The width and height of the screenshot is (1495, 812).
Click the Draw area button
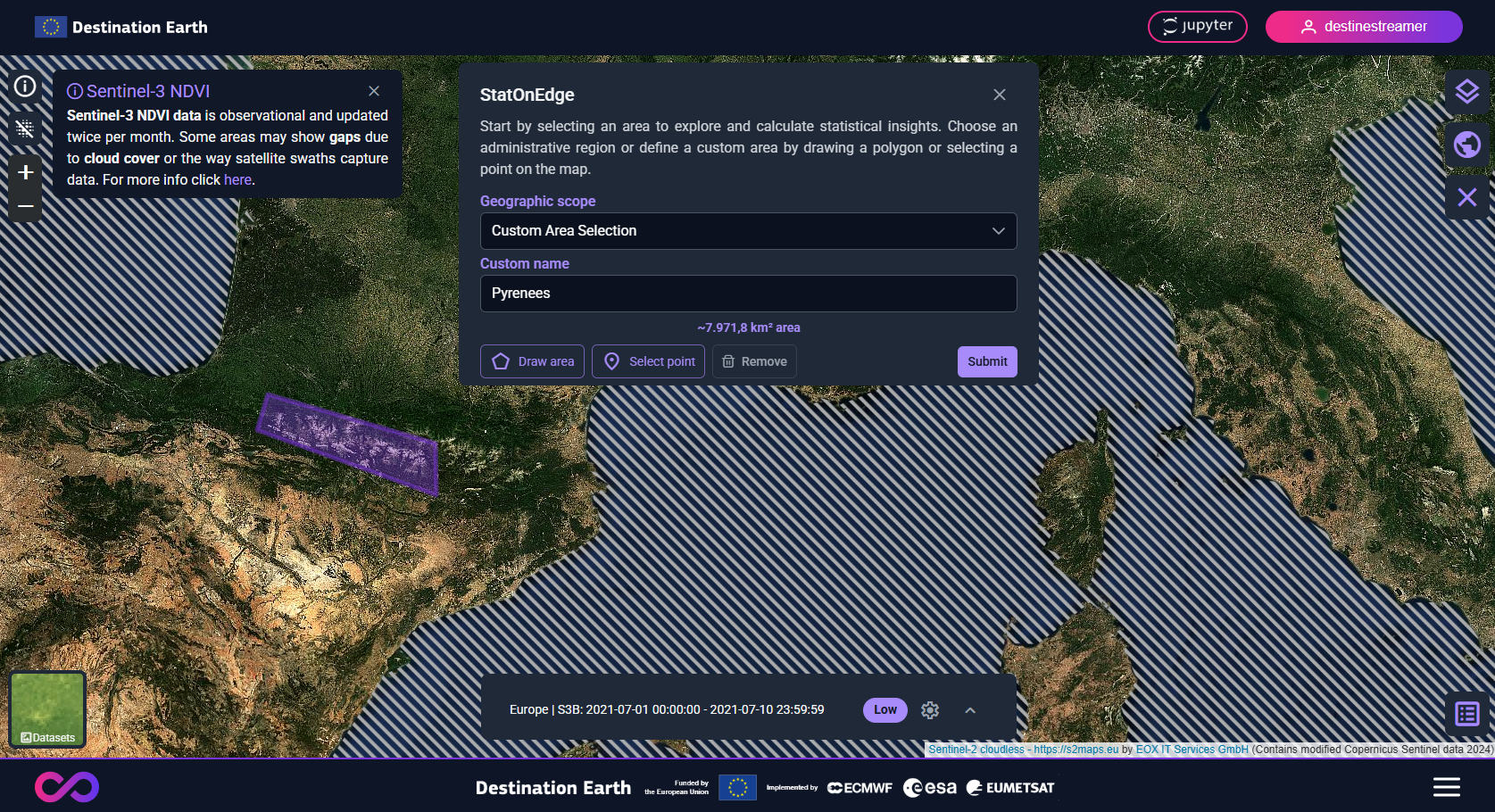click(532, 361)
